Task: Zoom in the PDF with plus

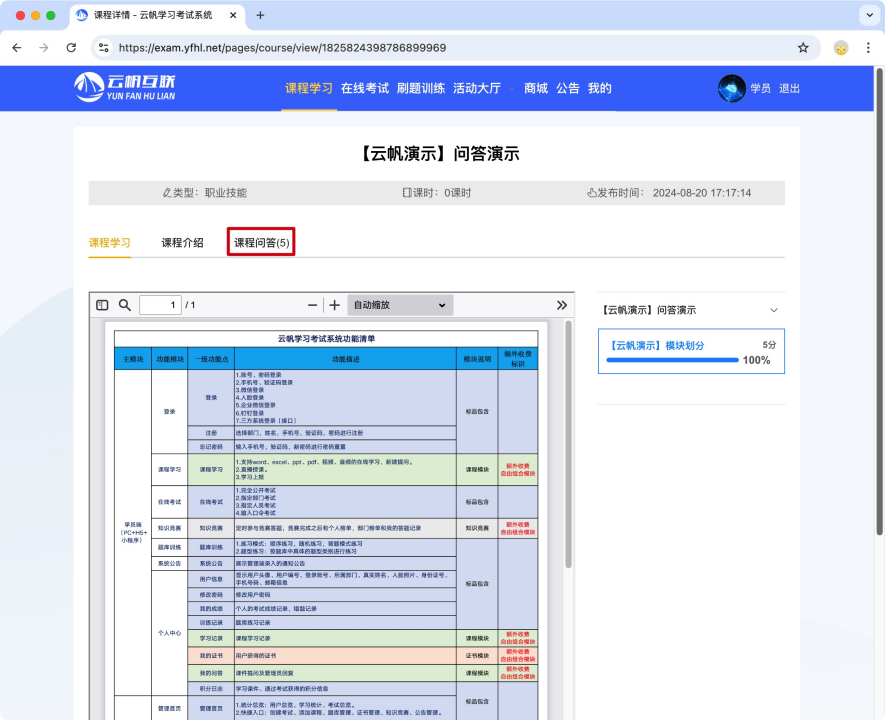Action: tap(334, 305)
